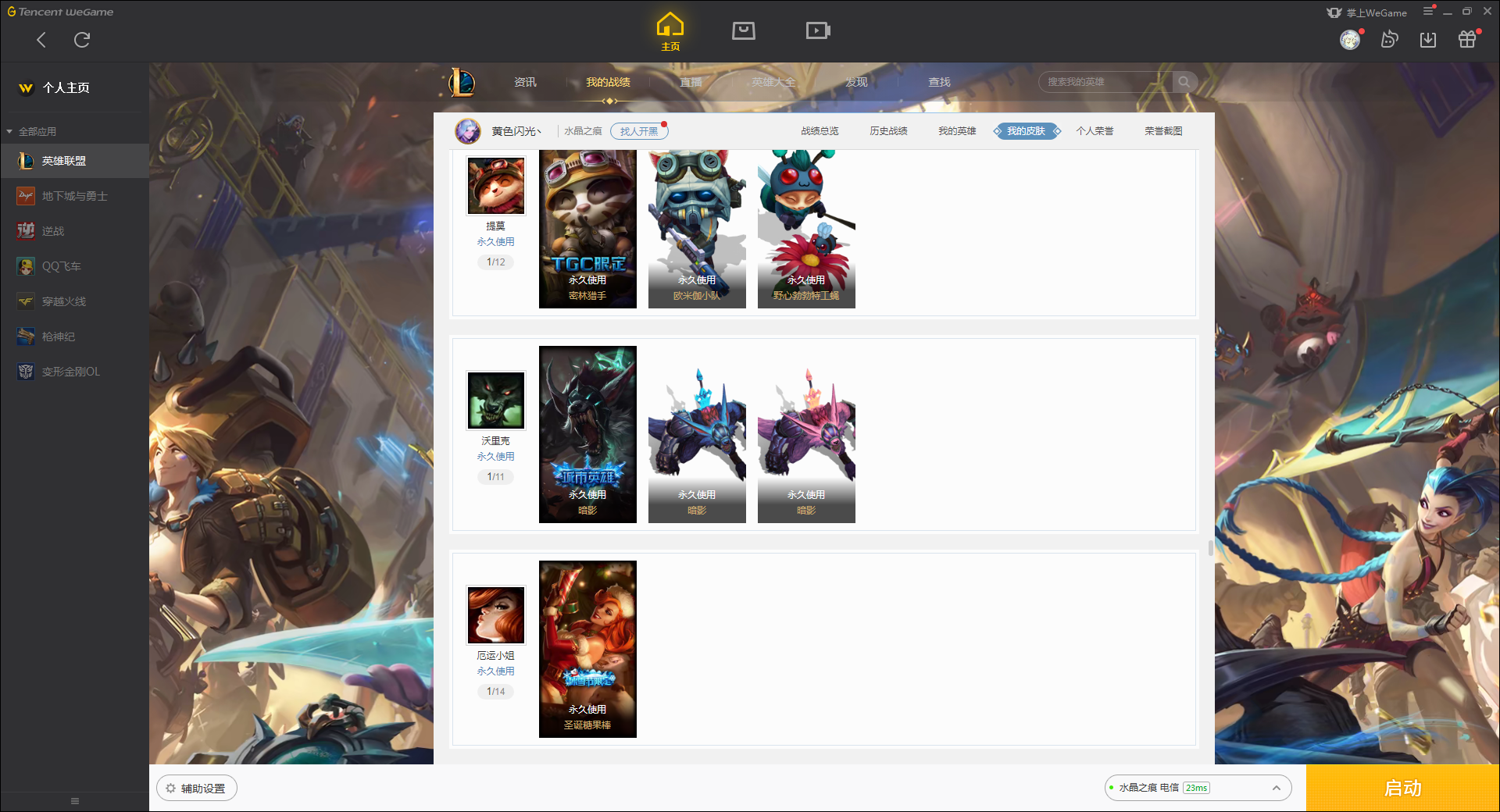Click the 1/14 skin count for 厄运小姐
1500x812 pixels.
pyautogui.click(x=495, y=692)
